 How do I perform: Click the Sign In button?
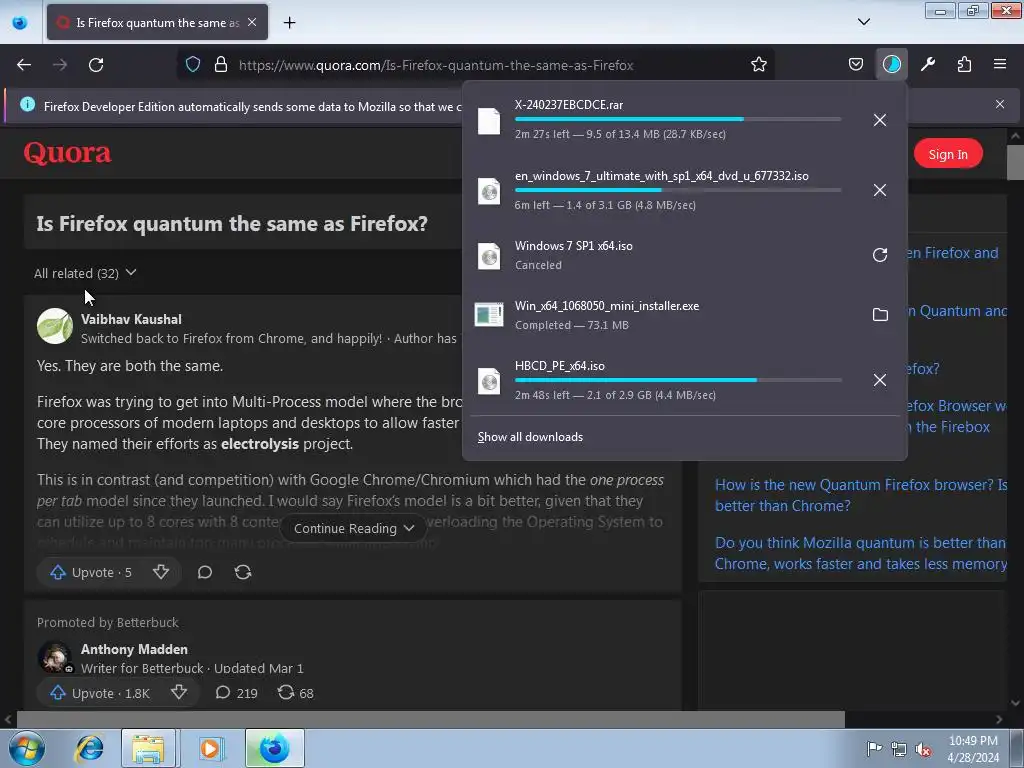click(948, 154)
